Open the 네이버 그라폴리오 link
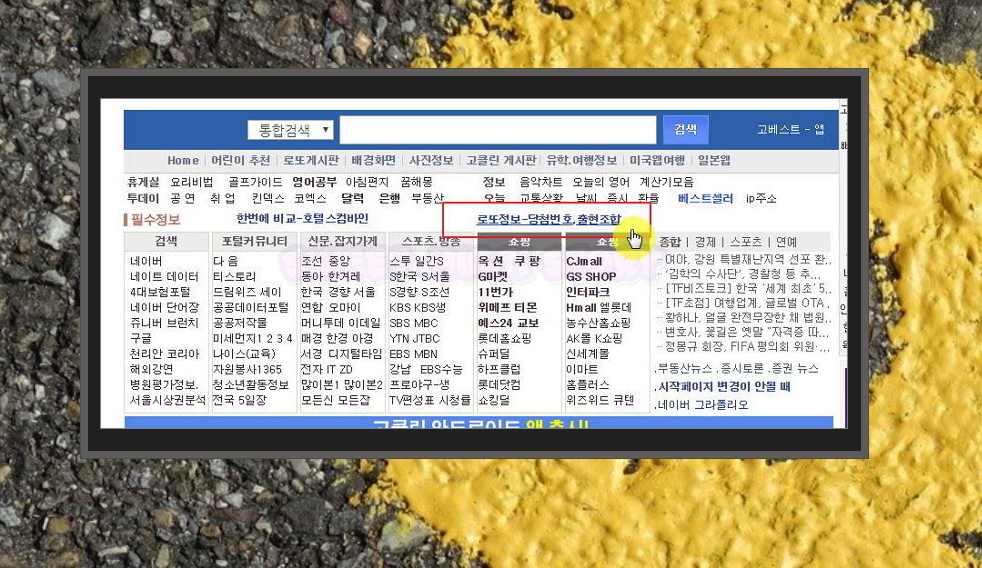982x568 pixels. pyautogui.click(x=702, y=405)
